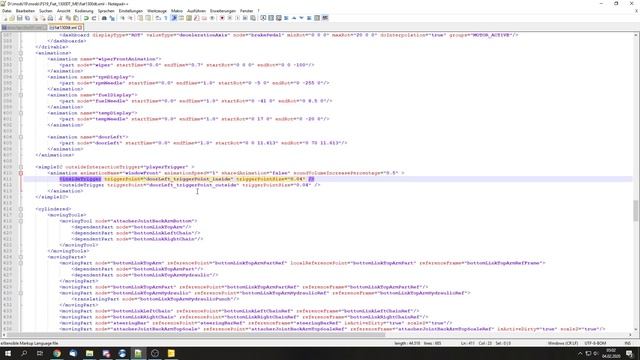The width and height of the screenshot is (640, 360).
Task: Toggle the indent guide in the toolbar
Action: pyautogui.click(x=174, y=18)
